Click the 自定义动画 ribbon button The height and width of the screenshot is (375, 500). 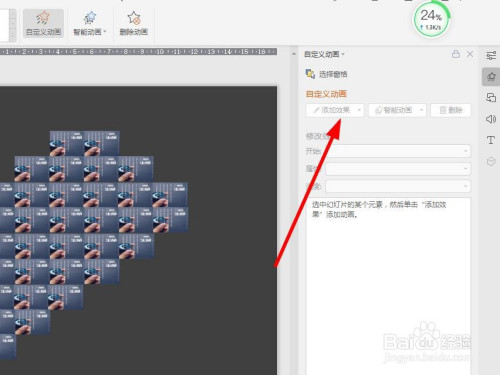pyautogui.click(x=43, y=23)
